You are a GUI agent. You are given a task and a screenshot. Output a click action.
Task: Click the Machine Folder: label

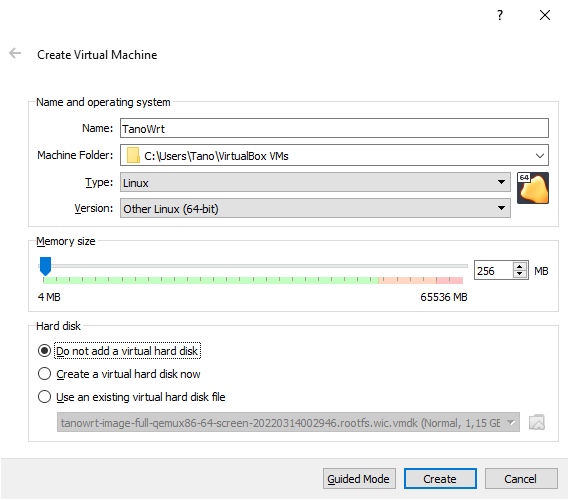coord(75,155)
